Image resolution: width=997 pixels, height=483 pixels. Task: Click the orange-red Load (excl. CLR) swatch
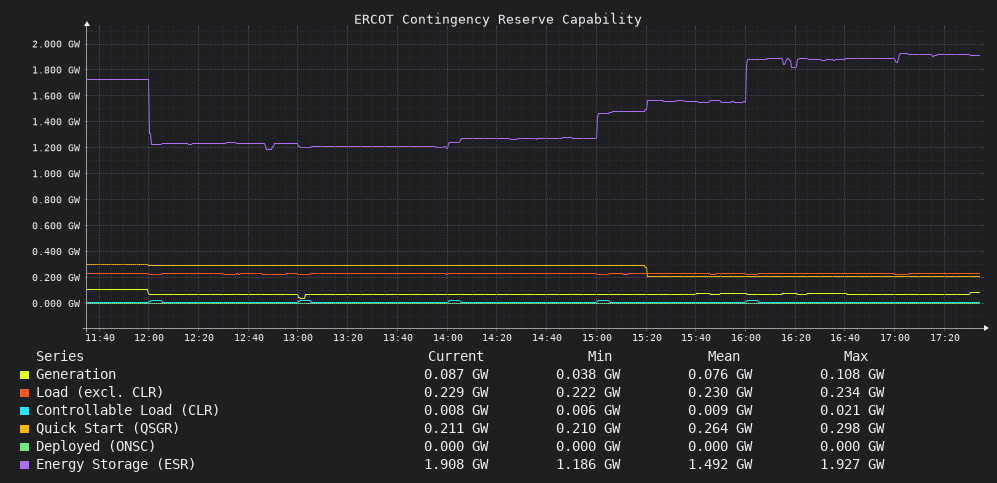tap(24, 393)
